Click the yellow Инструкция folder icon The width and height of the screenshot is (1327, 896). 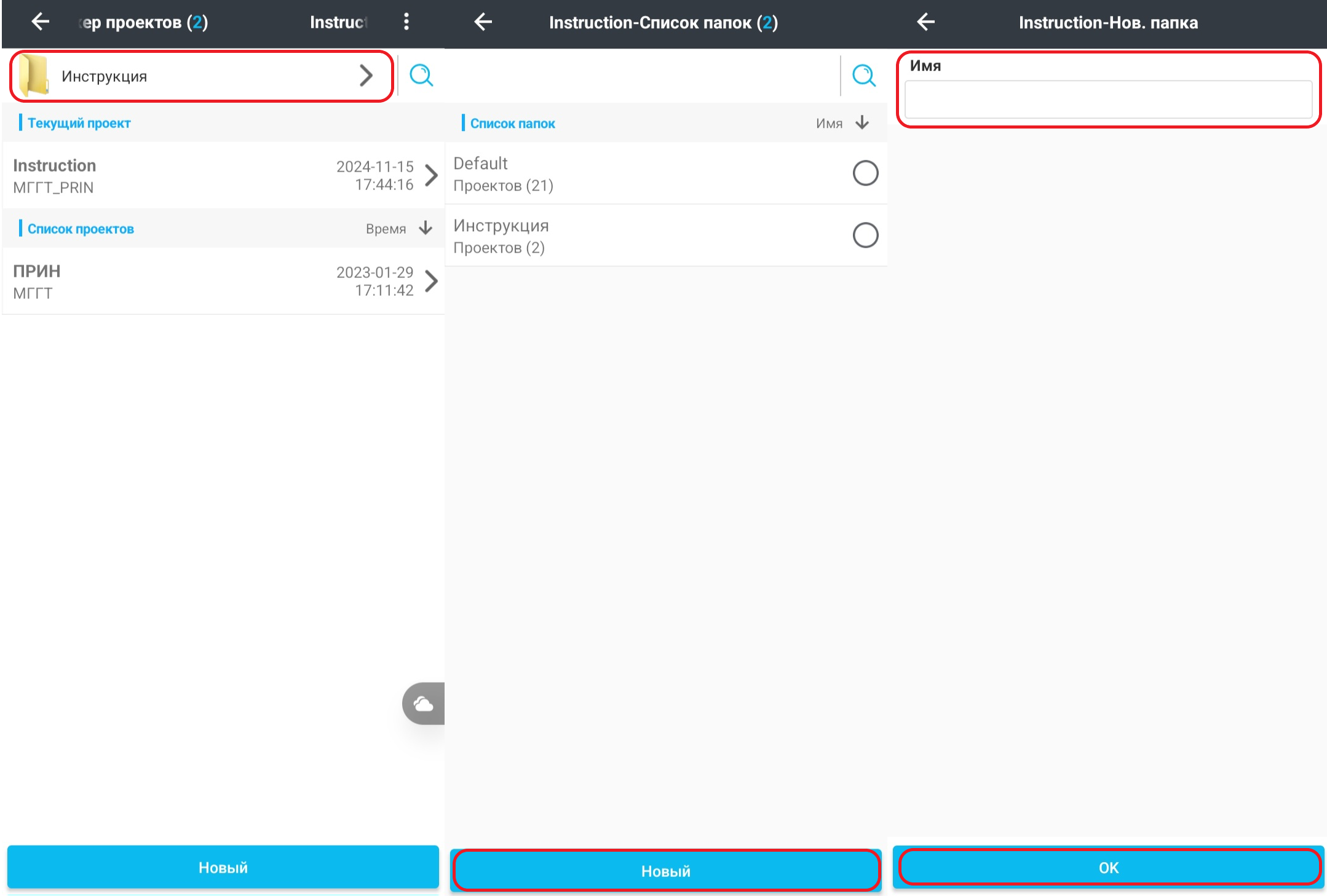[x=34, y=76]
